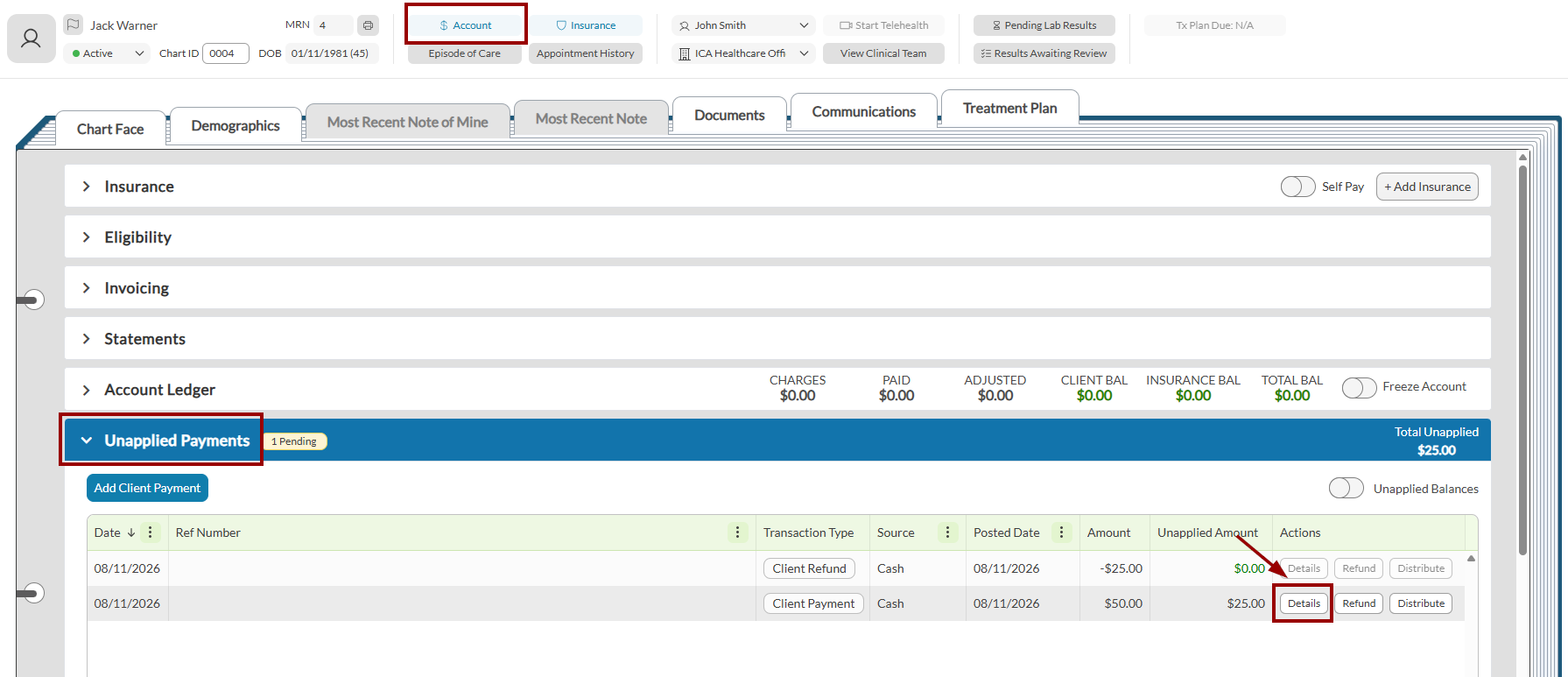Screen dimensions: 1568x677
Task: Open the John Smith provider dropdown
Action: (743, 25)
